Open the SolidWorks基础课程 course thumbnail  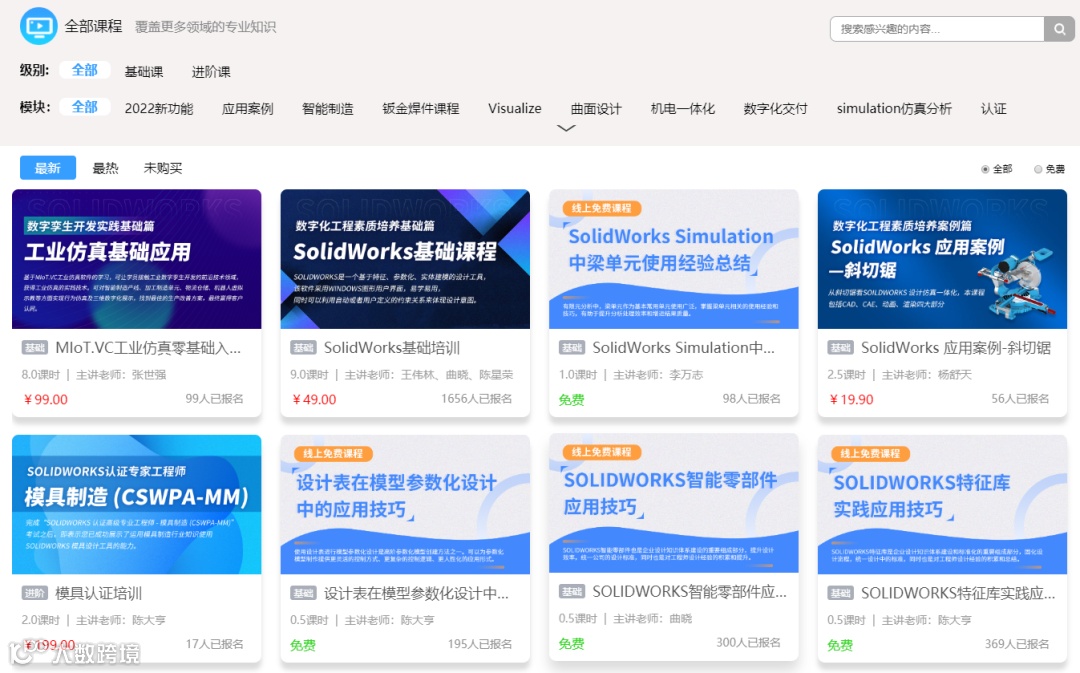(405, 259)
